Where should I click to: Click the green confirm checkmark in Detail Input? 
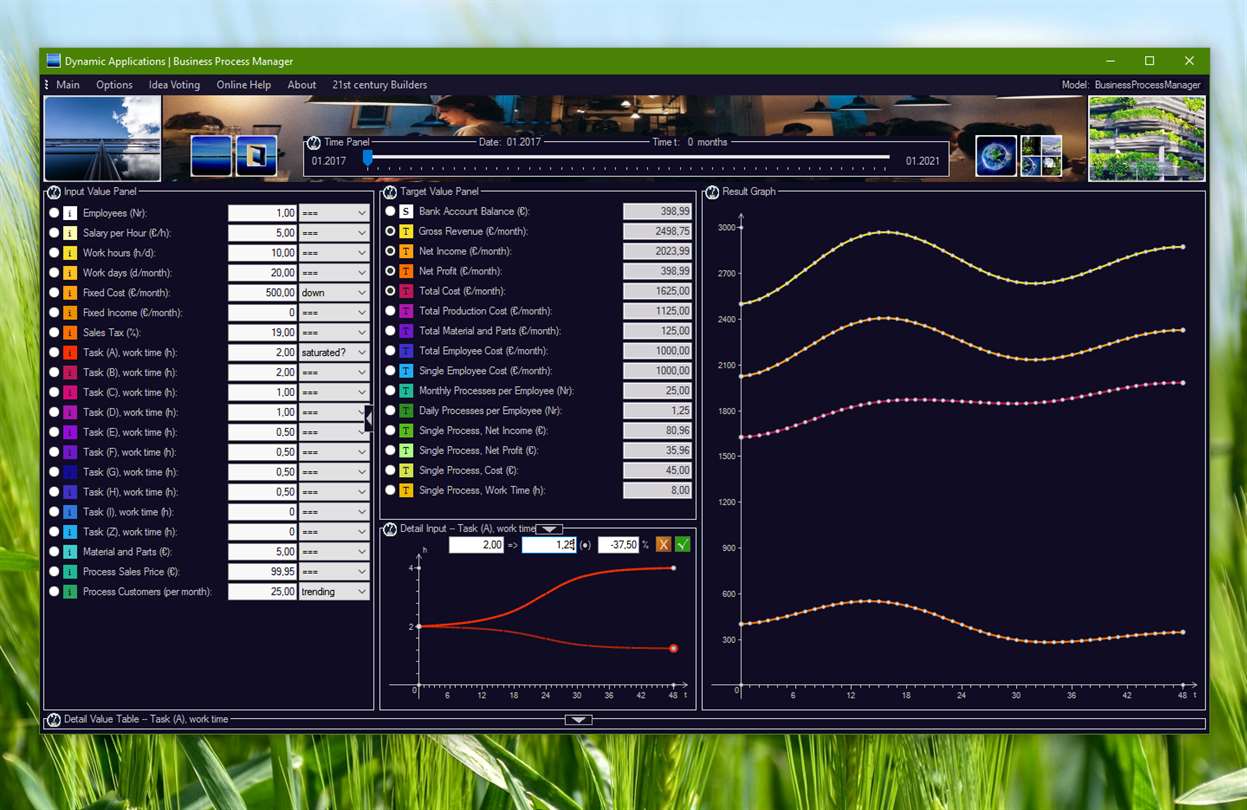coord(683,545)
